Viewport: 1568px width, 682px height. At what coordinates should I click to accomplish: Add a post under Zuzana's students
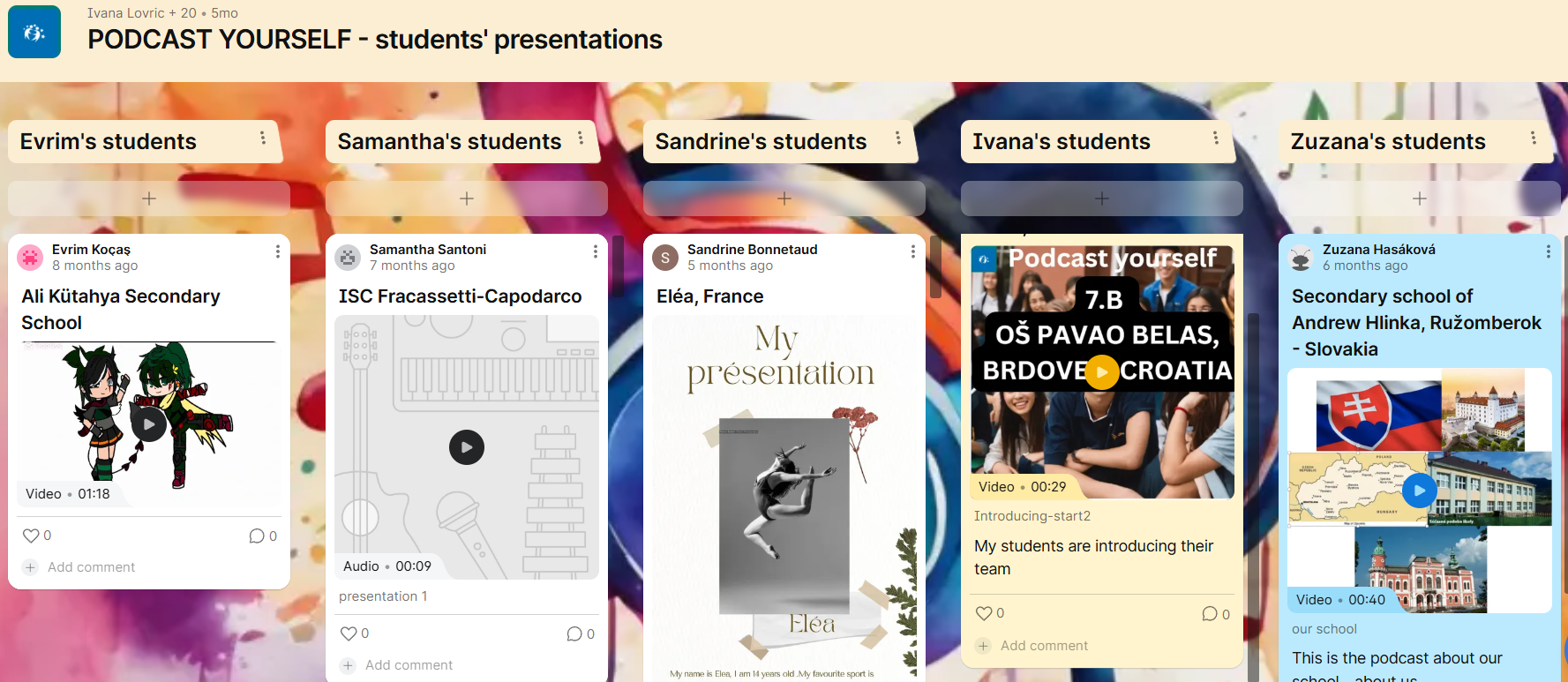click(1419, 199)
